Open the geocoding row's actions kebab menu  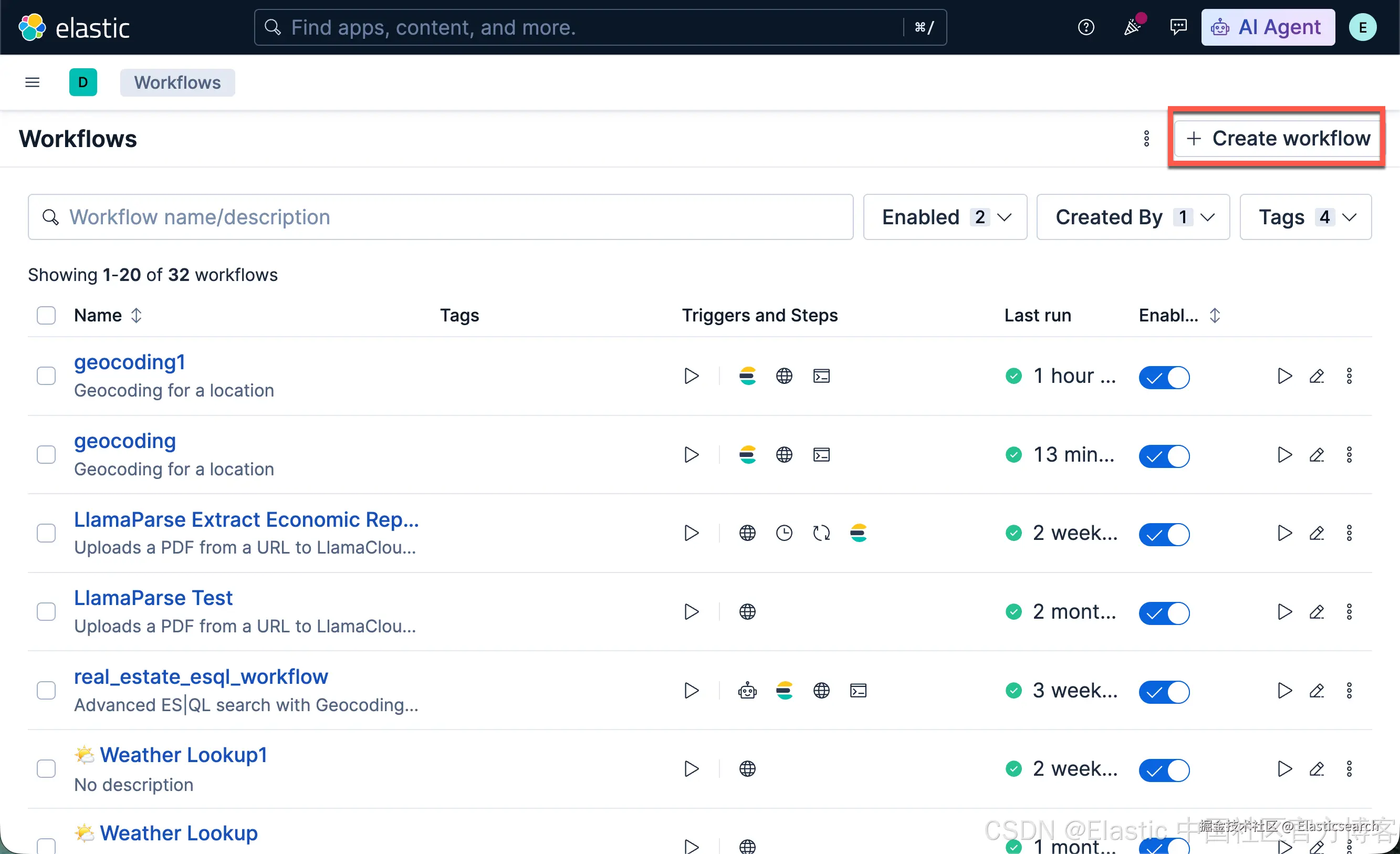click(x=1349, y=454)
